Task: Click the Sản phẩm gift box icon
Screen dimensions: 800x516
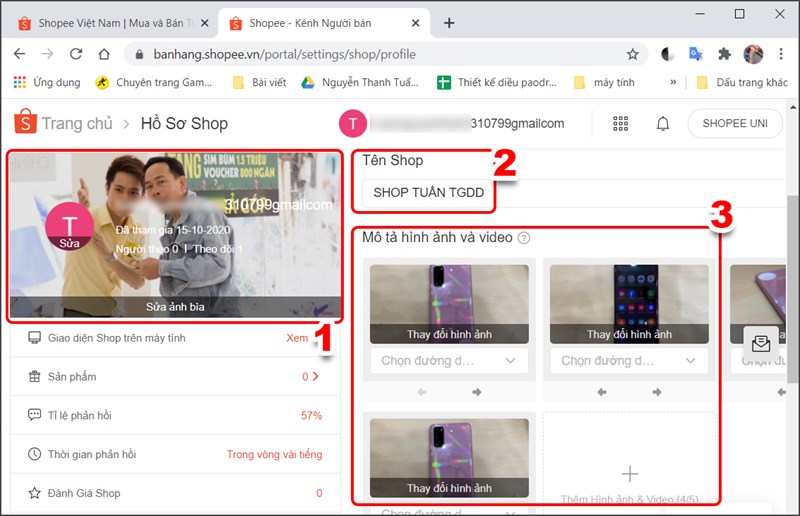Action: [34, 377]
